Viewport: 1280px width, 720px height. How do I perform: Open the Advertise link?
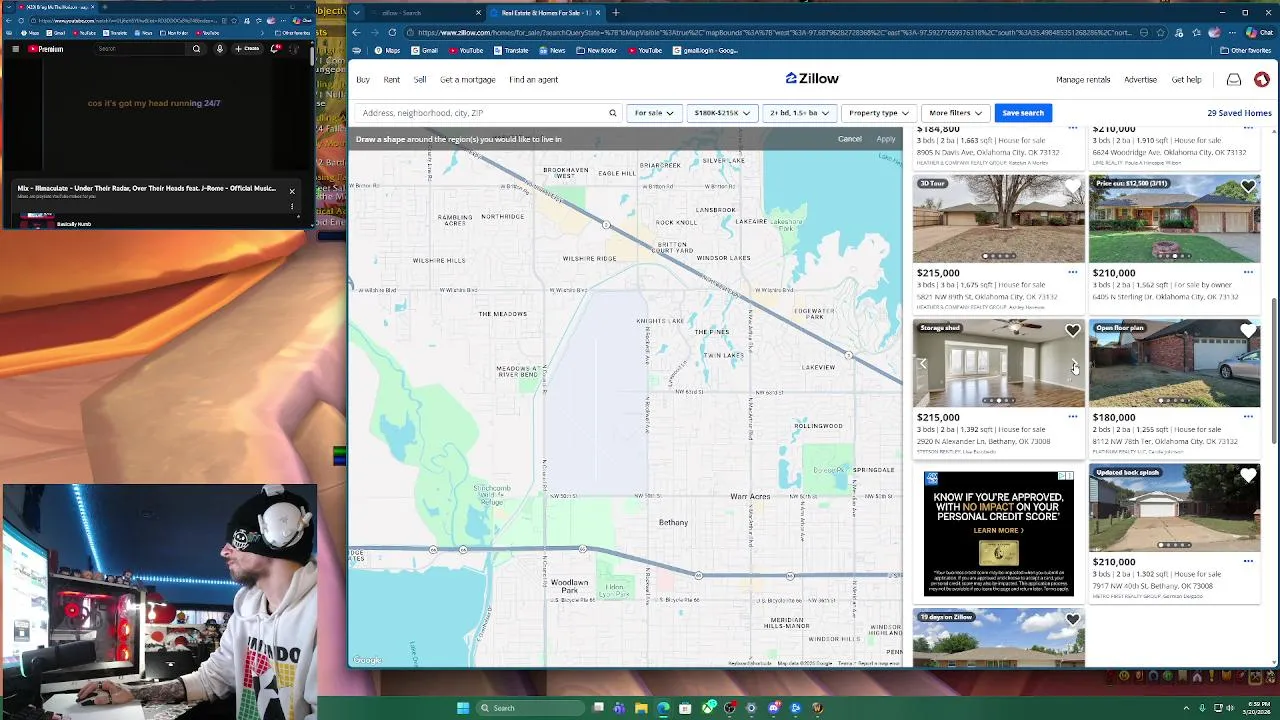(x=1140, y=79)
